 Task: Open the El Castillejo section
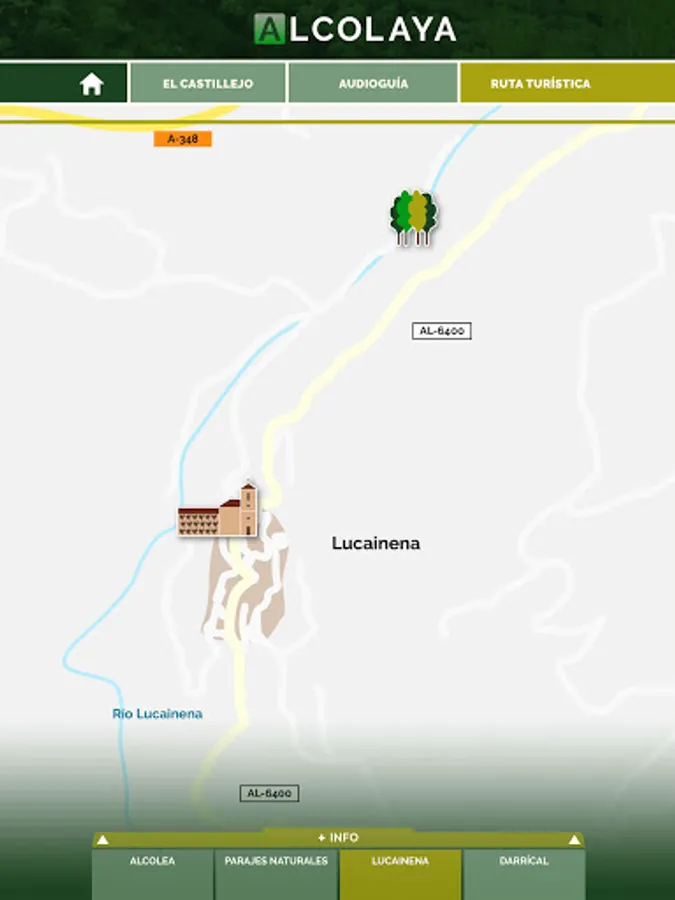click(208, 83)
